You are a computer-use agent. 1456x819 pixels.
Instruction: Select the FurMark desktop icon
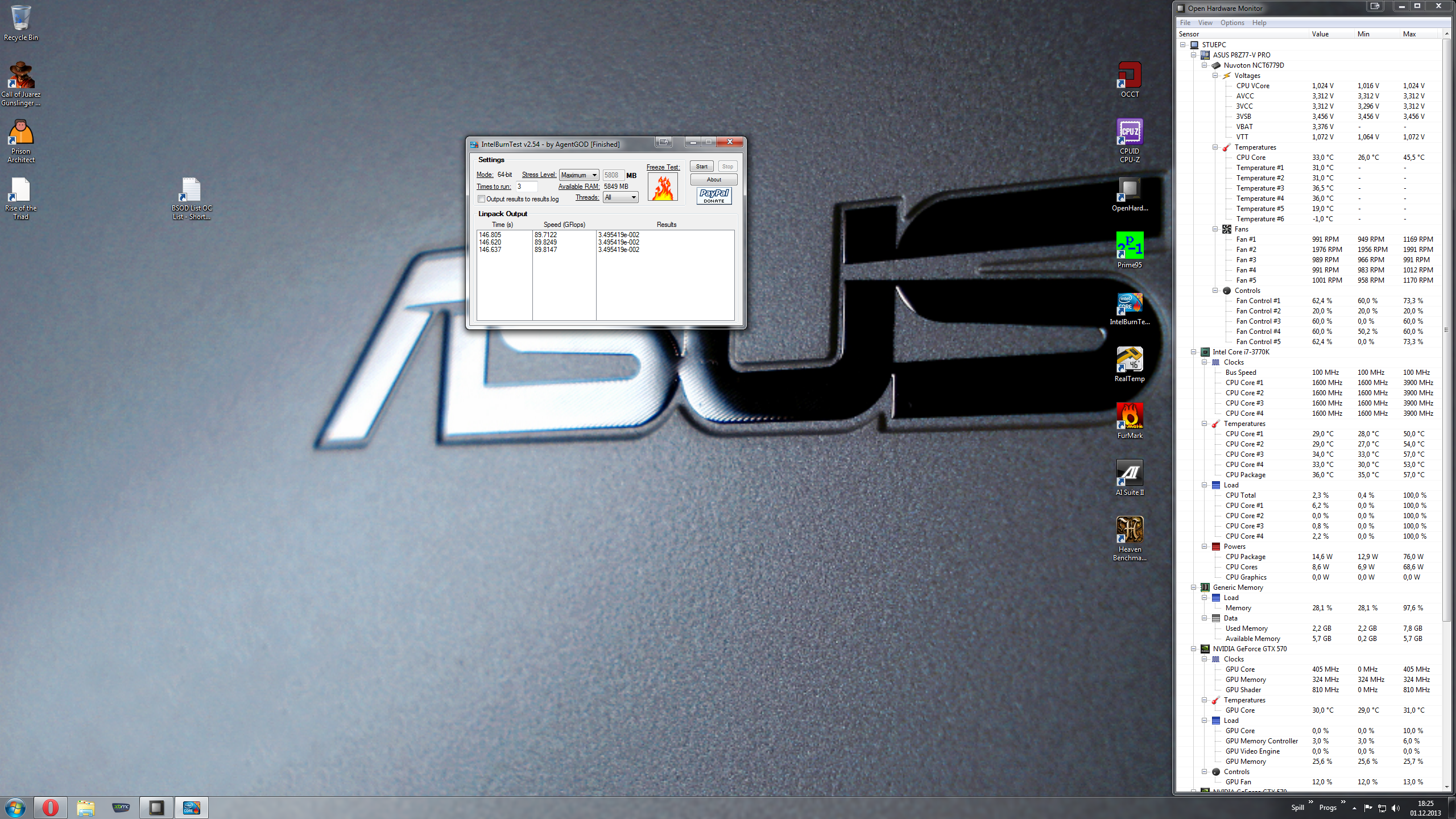click(x=1130, y=421)
